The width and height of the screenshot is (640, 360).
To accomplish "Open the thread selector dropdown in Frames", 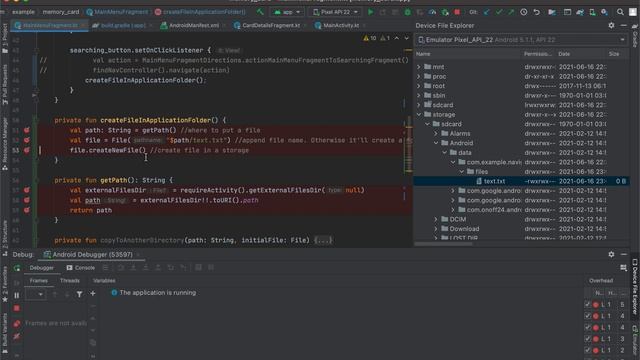I will 36,294.
